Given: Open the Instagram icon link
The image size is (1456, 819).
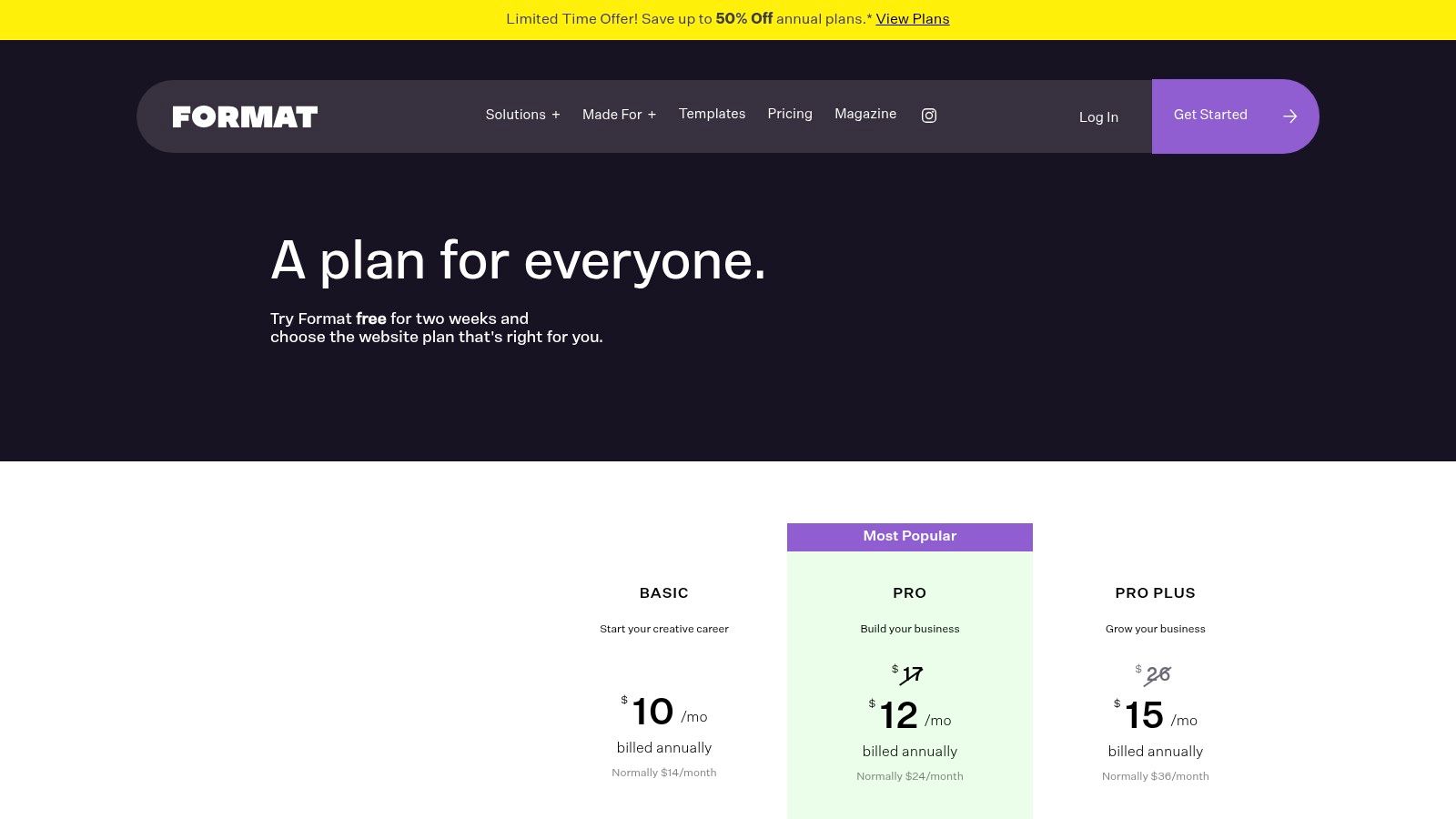Looking at the screenshot, I should [x=929, y=116].
